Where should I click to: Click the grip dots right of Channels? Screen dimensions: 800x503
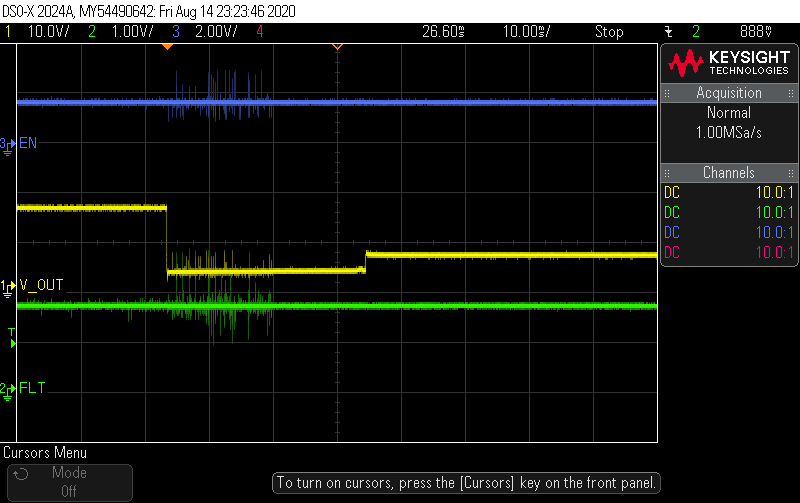pyautogui.click(x=791, y=173)
